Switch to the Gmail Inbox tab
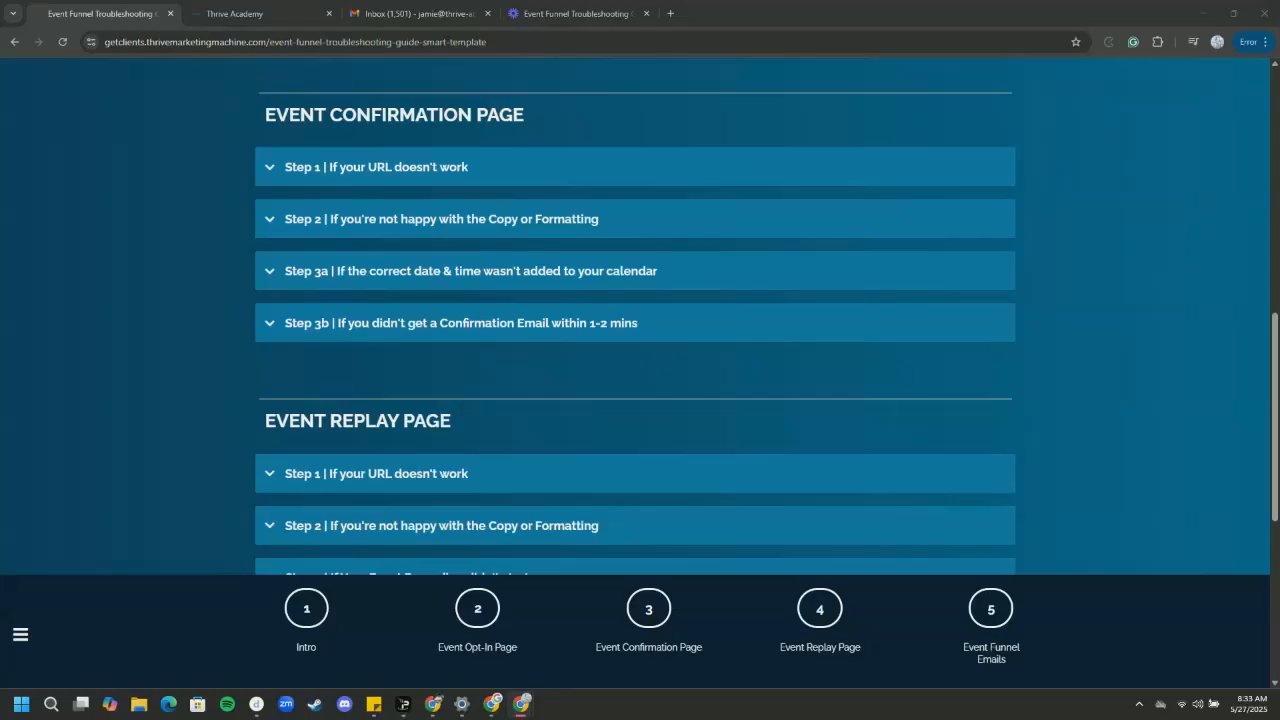The height and width of the screenshot is (720, 1280). tap(419, 14)
